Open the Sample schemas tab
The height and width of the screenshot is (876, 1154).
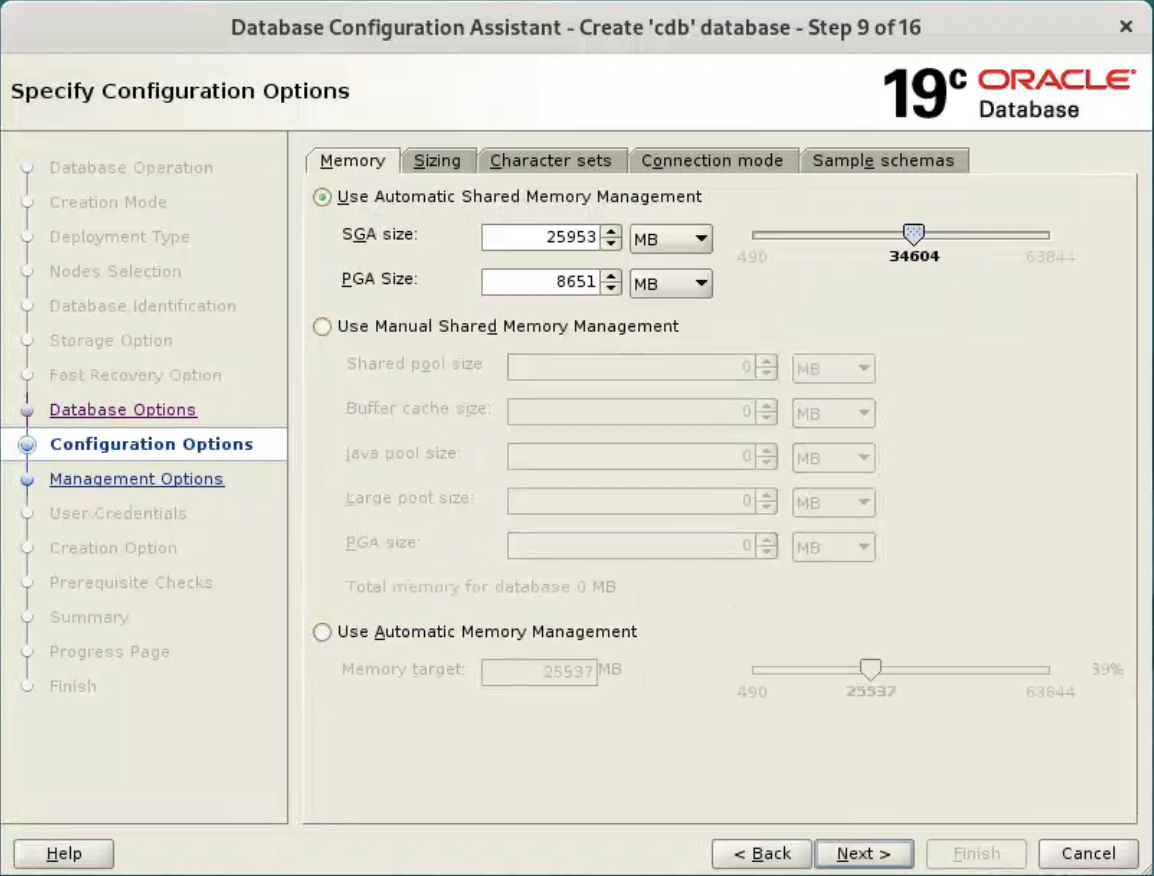click(883, 160)
